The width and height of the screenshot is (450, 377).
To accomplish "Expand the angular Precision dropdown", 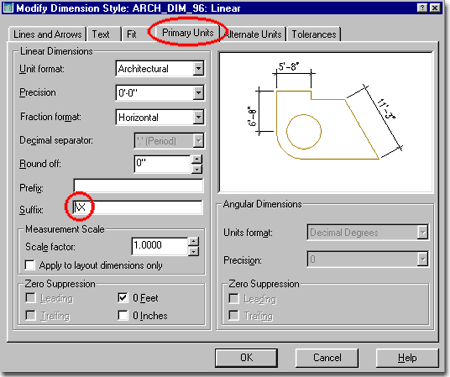I will coord(423,259).
